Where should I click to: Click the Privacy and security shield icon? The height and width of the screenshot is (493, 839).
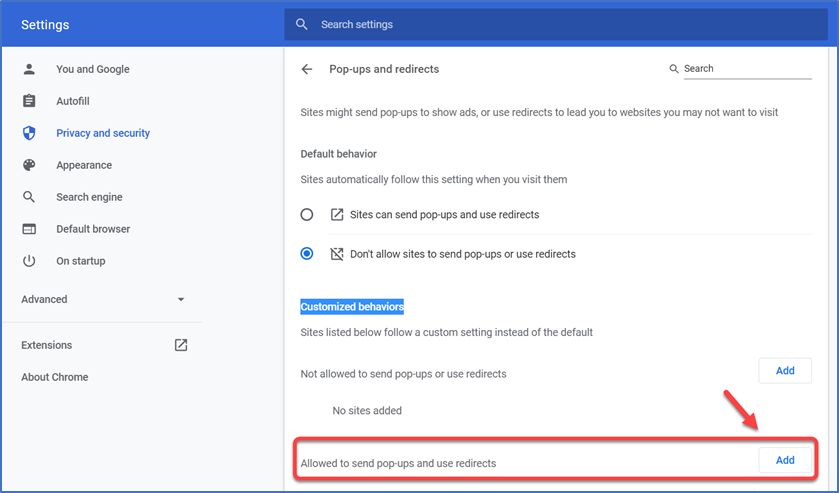29,133
